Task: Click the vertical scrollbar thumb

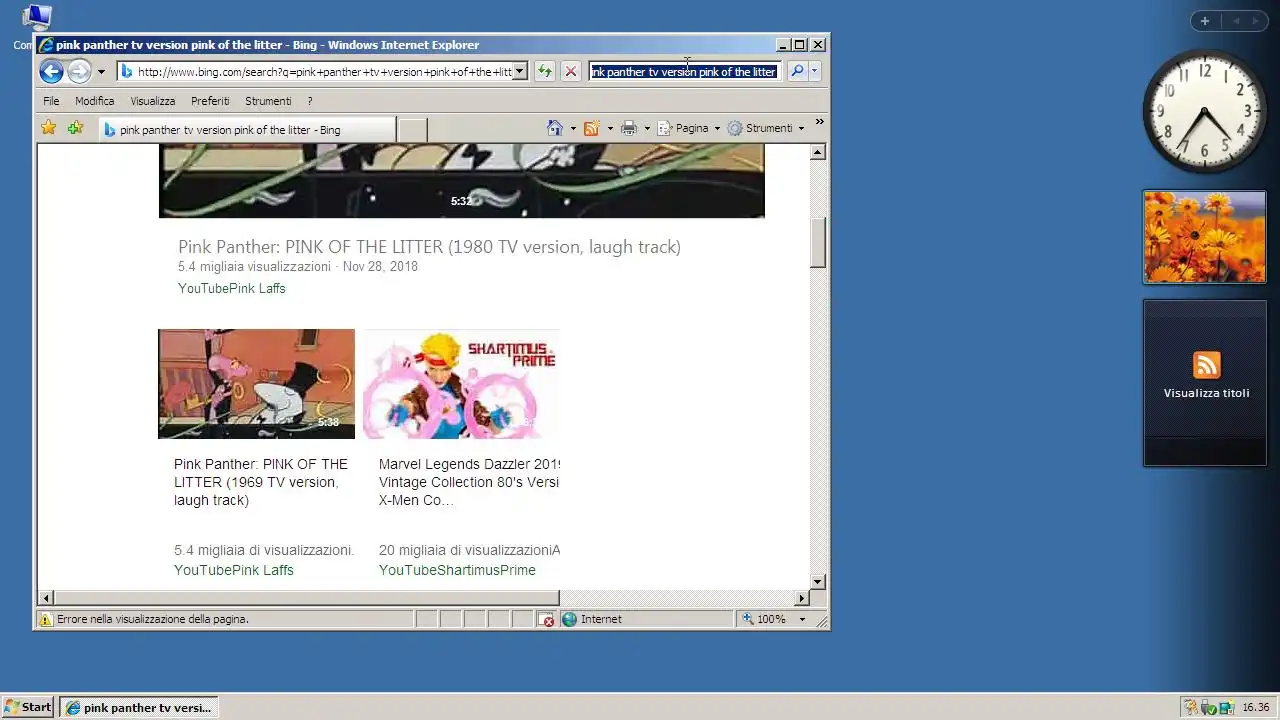Action: (817, 242)
